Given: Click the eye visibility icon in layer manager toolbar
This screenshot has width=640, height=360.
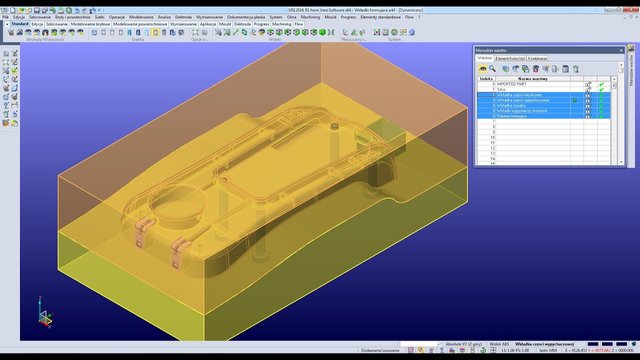Looking at the screenshot, I should coord(482,69).
